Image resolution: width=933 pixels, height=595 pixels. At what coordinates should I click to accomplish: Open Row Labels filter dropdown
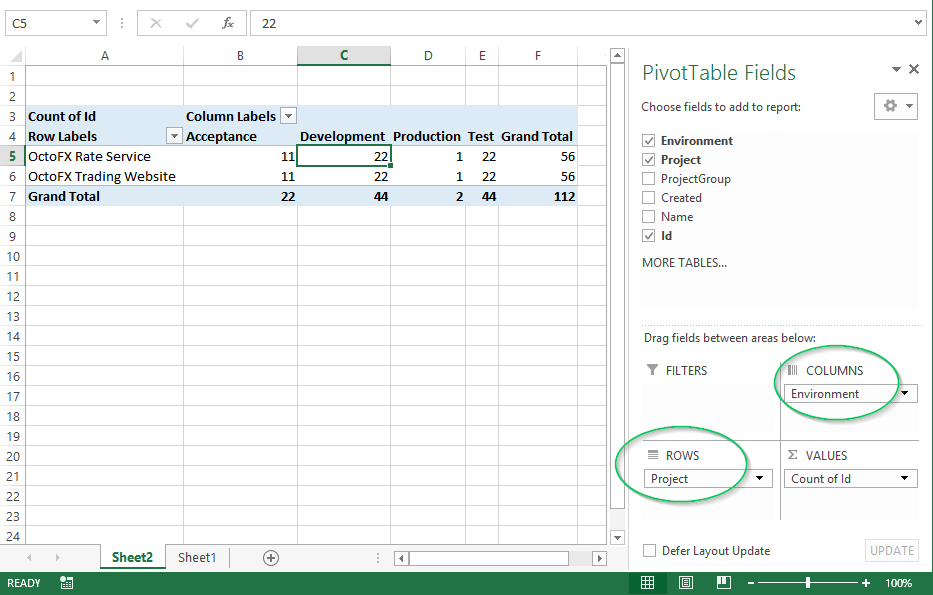click(x=174, y=136)
